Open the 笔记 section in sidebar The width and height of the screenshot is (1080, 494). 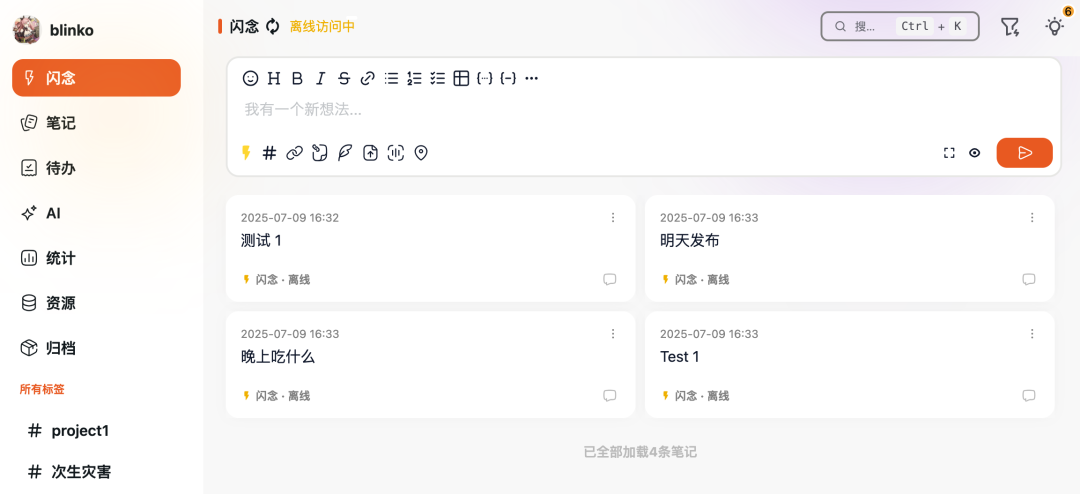[x=96, y=123]
